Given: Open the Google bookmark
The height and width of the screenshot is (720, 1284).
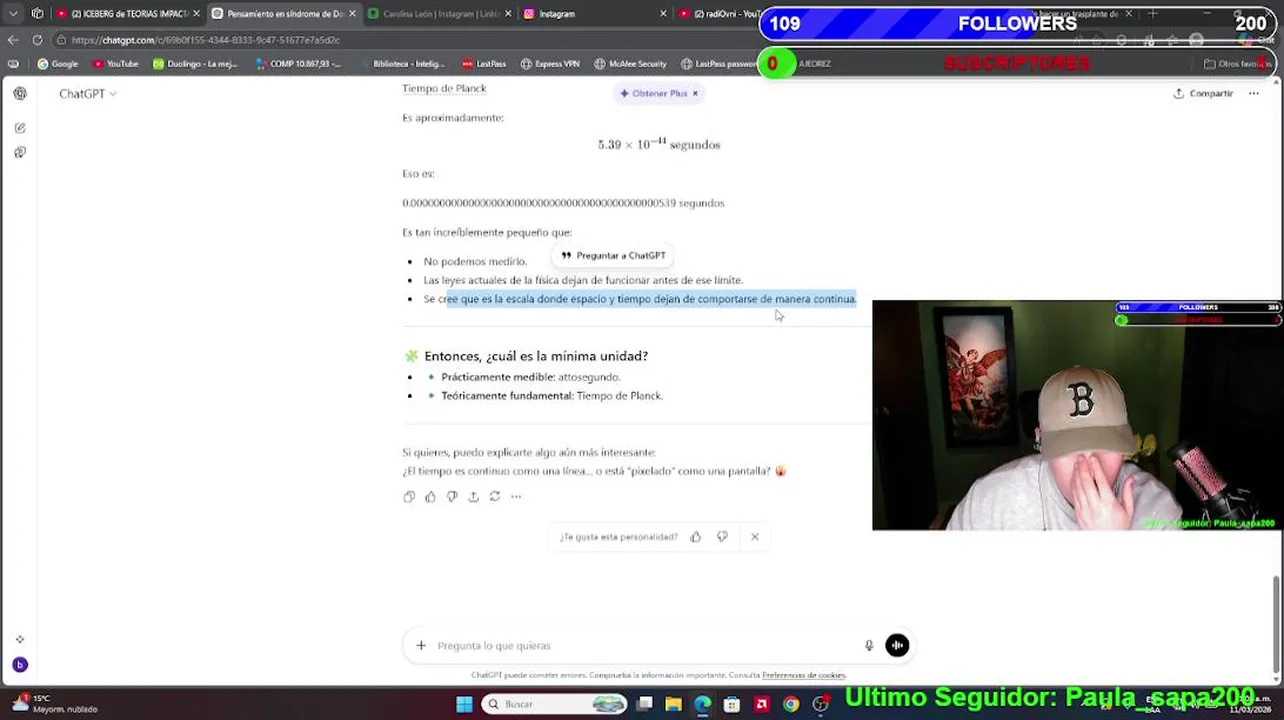Looking at the screenshot, I should click(57, 64).
